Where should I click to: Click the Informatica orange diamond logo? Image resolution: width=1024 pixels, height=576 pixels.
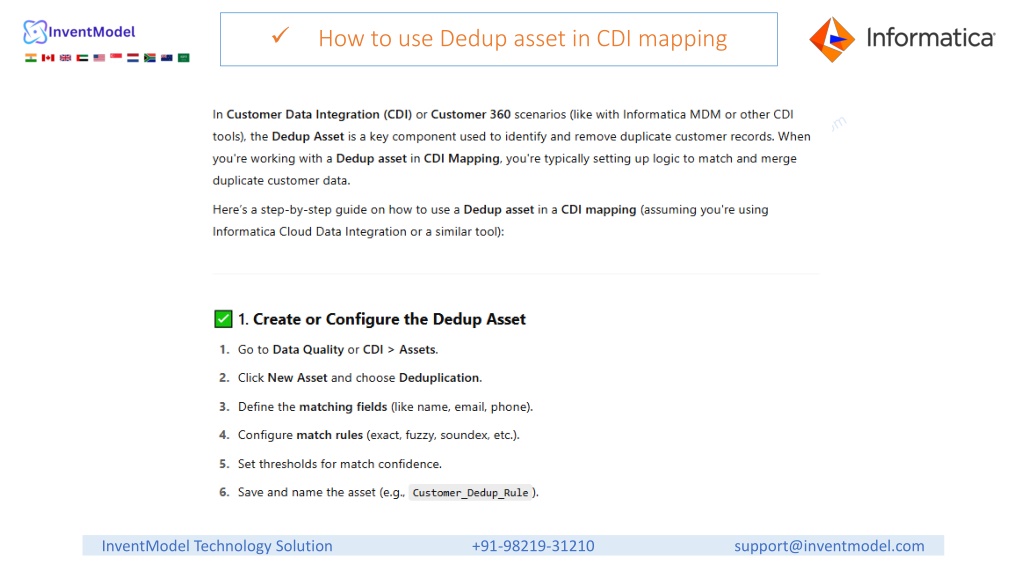(x=832, y=39)
